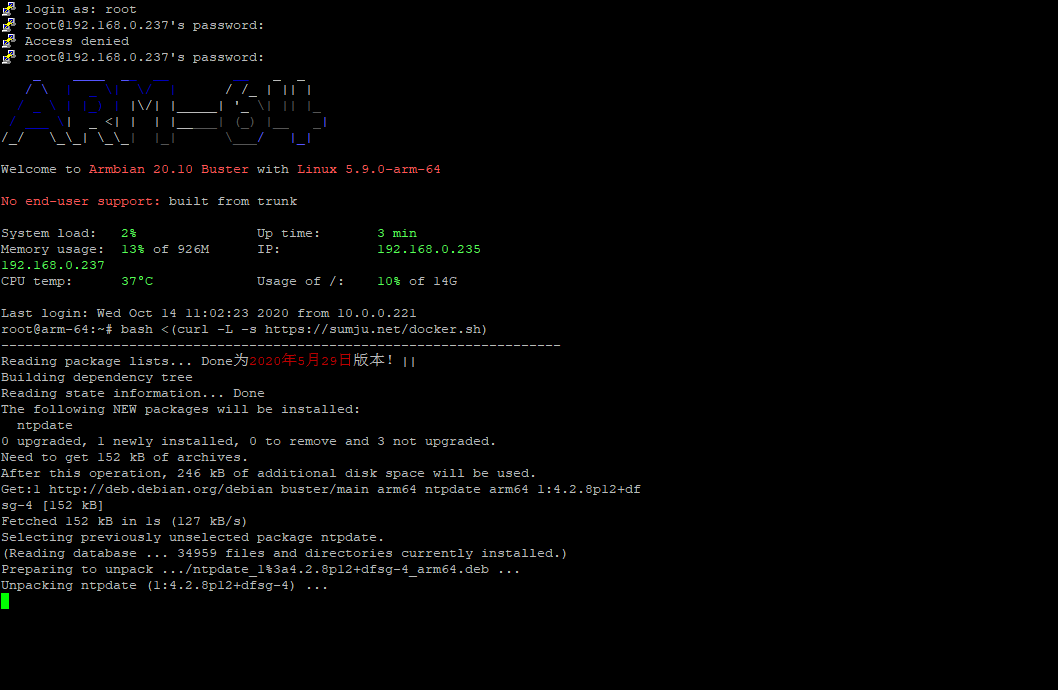Click the Memory usage value "13%"
The image size is (1058, 690).
click(132, 249)
